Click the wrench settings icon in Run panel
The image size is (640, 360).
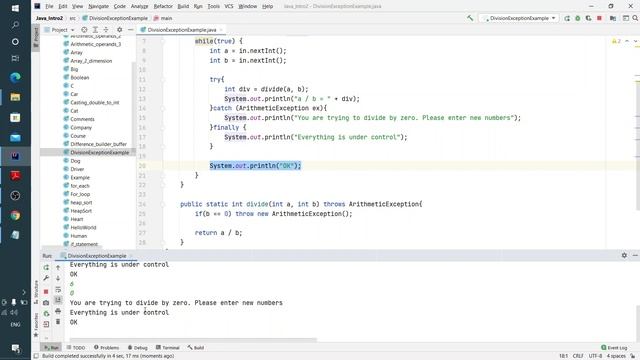point(46,278)
